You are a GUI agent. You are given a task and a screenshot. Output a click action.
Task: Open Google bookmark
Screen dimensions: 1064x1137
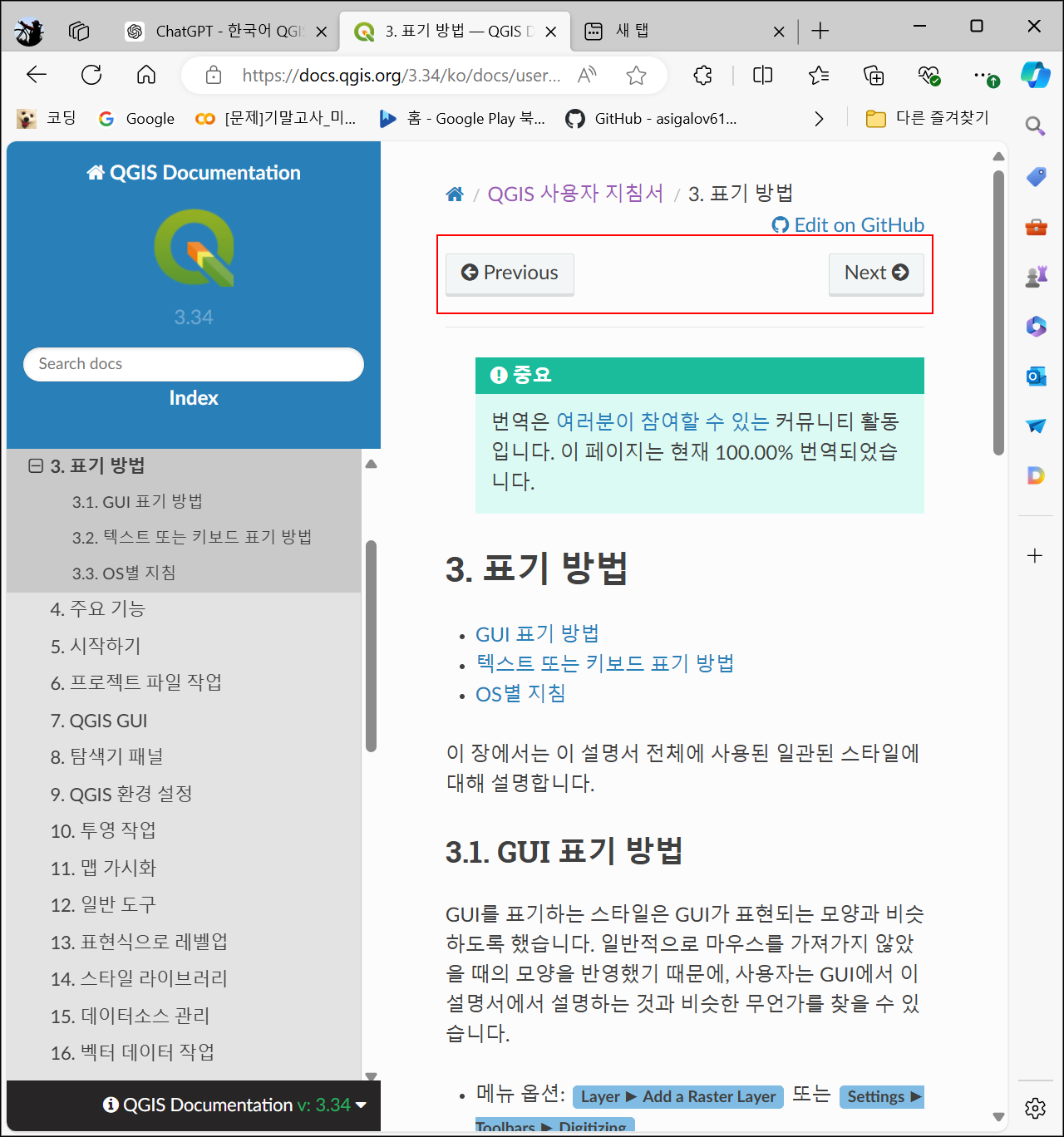[x=137, y=119]
